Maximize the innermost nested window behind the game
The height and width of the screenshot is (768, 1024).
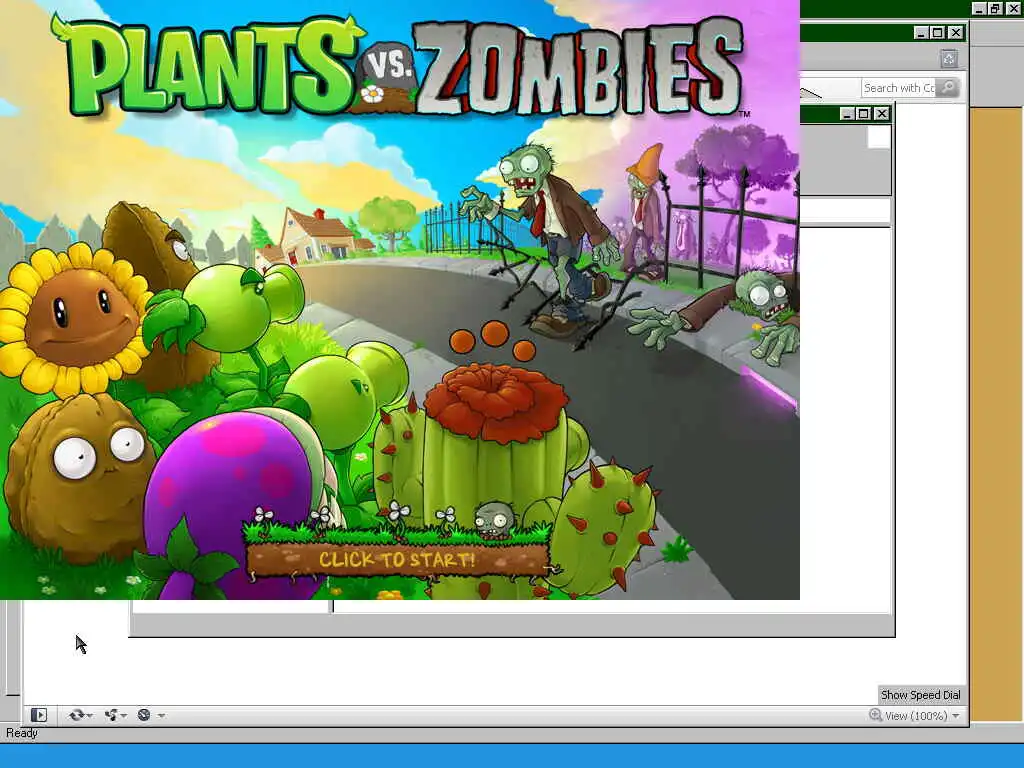863,114
